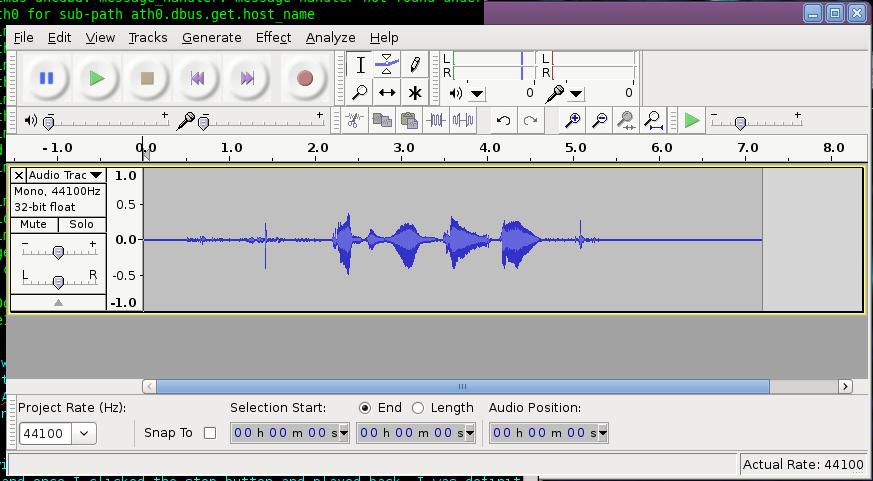Select the End radio button
The image size is (873, 481).
pos(365,408)
